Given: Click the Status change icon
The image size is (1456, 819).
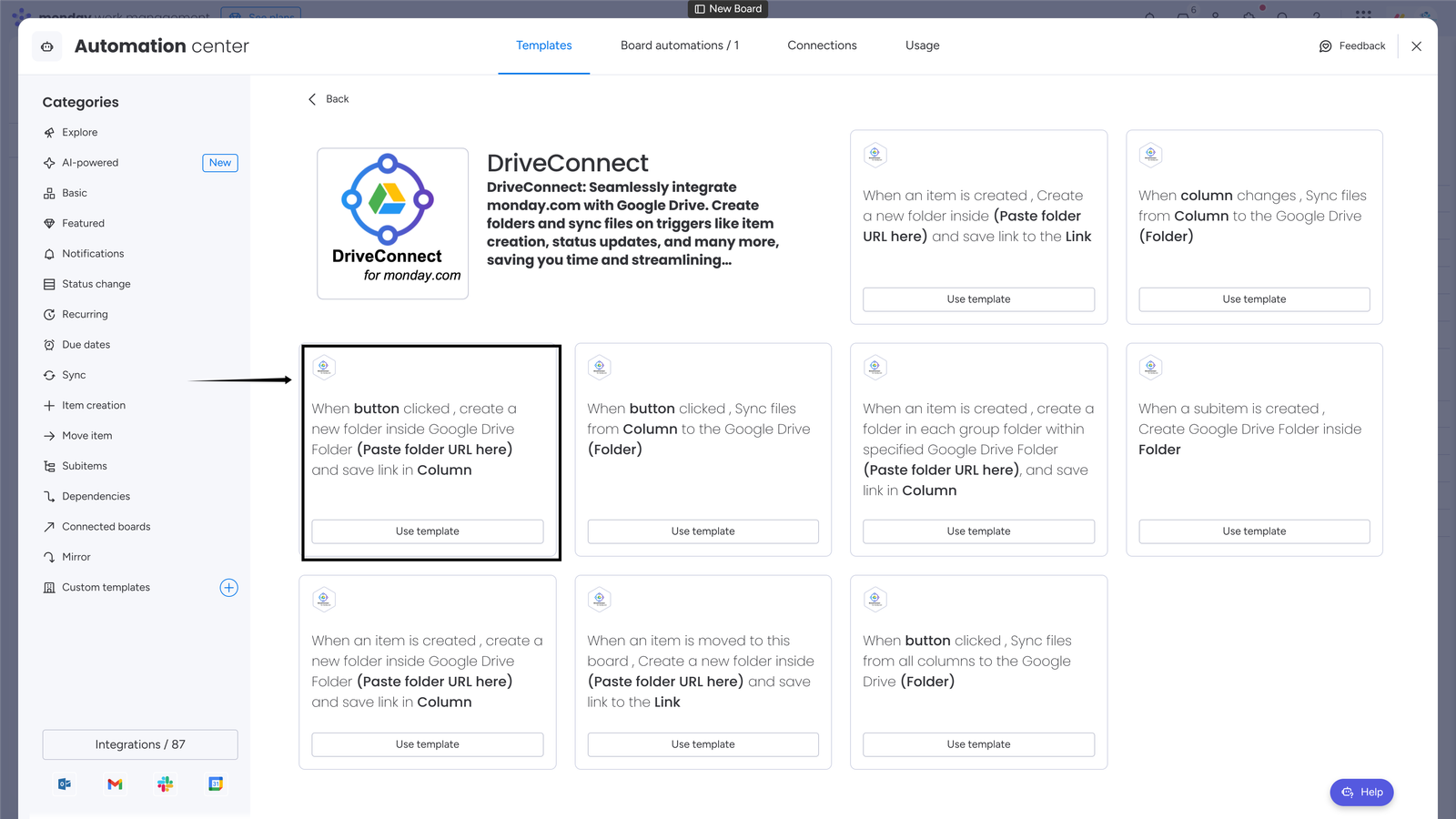Looking at the screenshot, I should pyautogui.click(x=49, y=284).
